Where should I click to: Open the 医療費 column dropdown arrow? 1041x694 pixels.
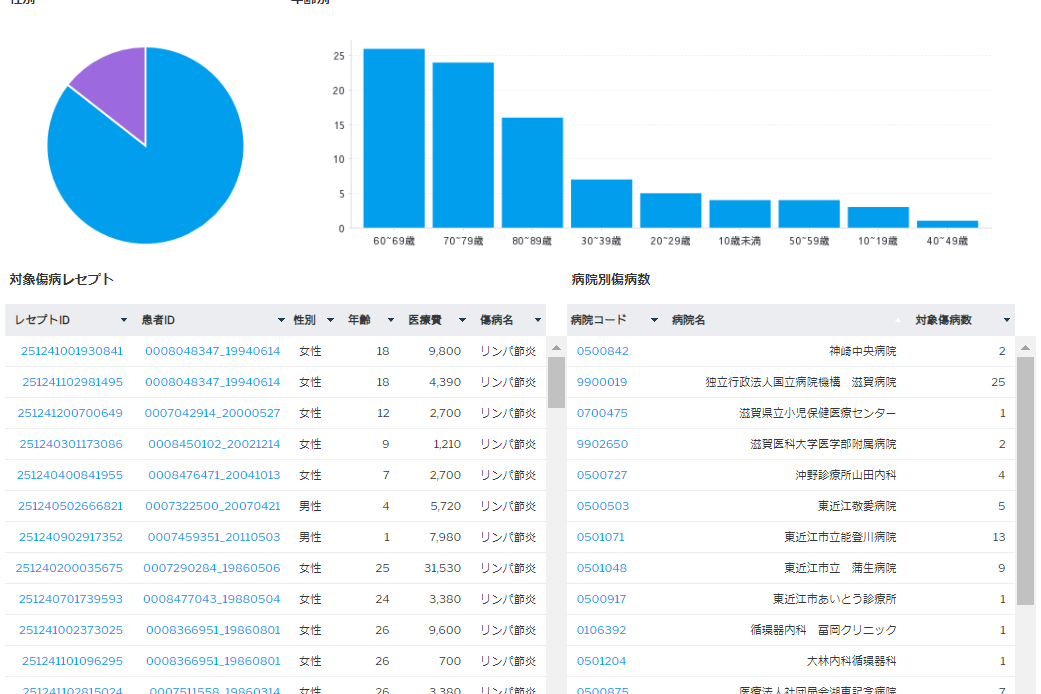(x=462, y=320)
